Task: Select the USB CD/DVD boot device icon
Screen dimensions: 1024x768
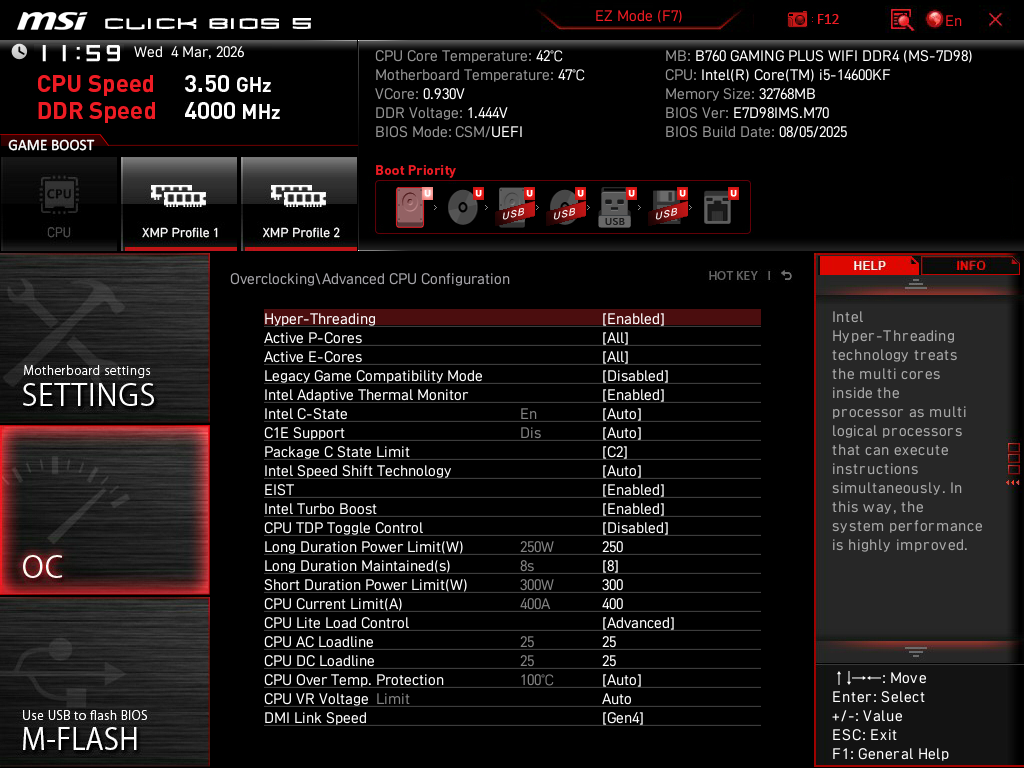Action: click(567, 207)
